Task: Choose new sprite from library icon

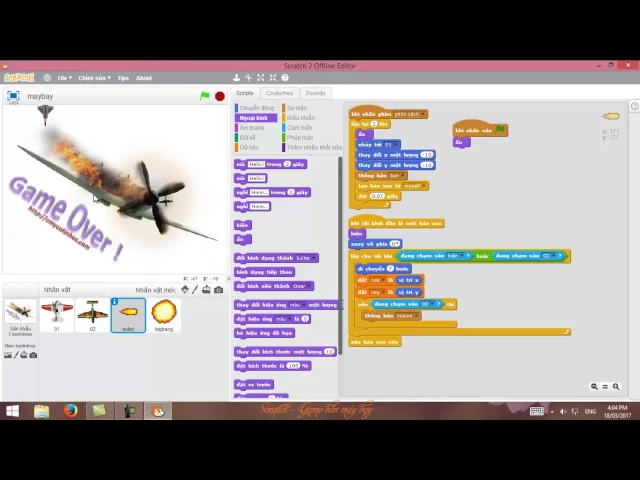Action: point(184,290)
